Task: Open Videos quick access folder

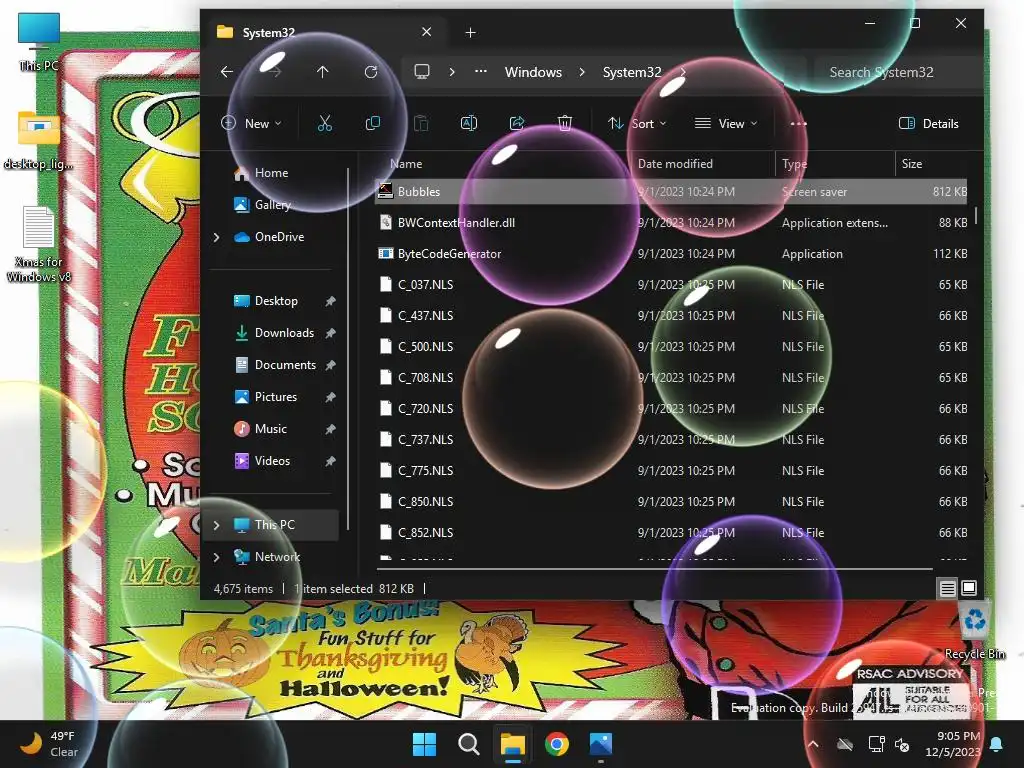Action: pyautogui.click(x=272, y=460)
